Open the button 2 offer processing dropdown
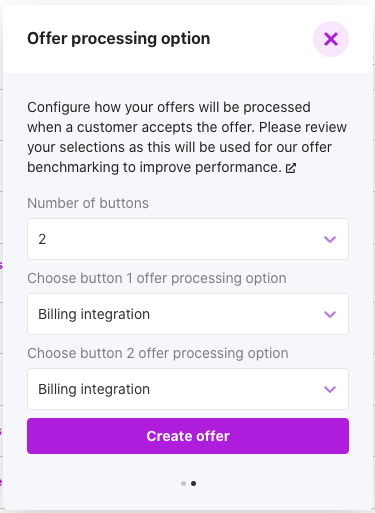The width and height of the screenshot is (375, 513). (x=188, y=389)
